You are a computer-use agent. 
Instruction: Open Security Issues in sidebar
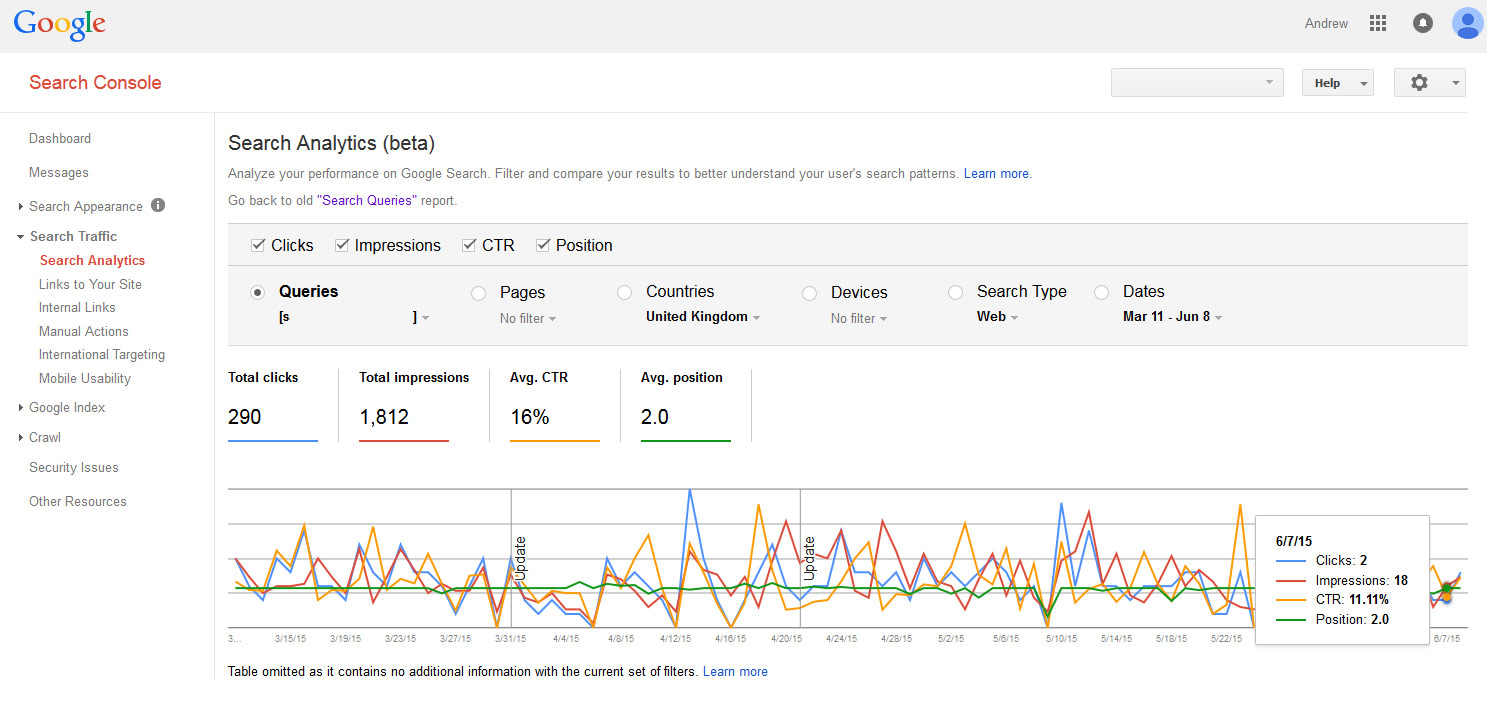(74, 467)
